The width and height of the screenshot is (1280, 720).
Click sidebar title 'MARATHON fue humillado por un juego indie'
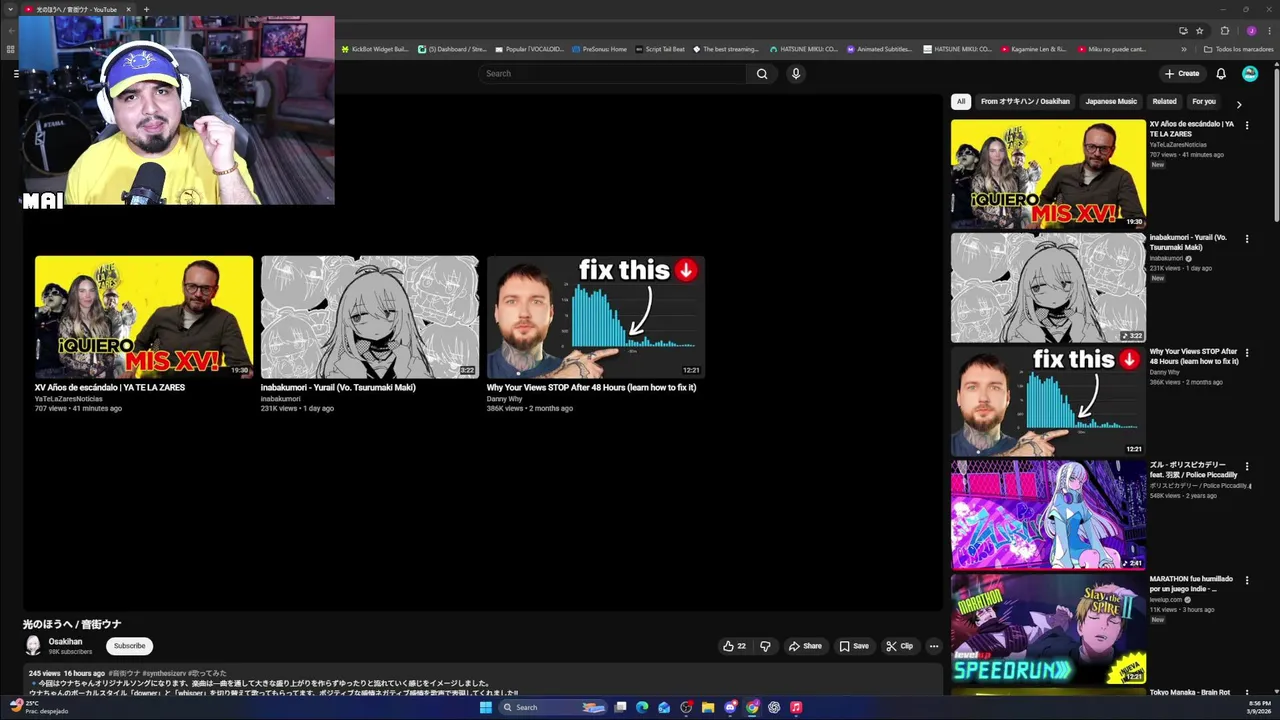[1191, 584]
